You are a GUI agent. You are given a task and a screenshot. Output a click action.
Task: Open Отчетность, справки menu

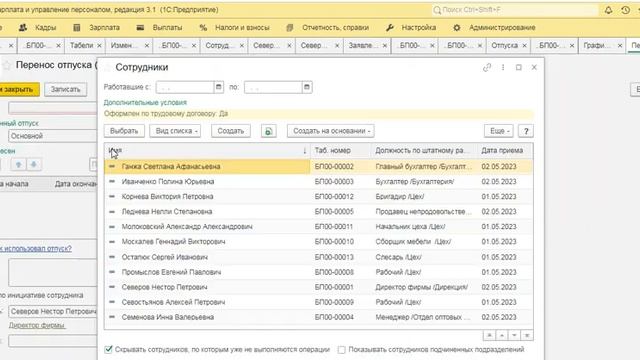pyautogui.click(x=328, y=28)
